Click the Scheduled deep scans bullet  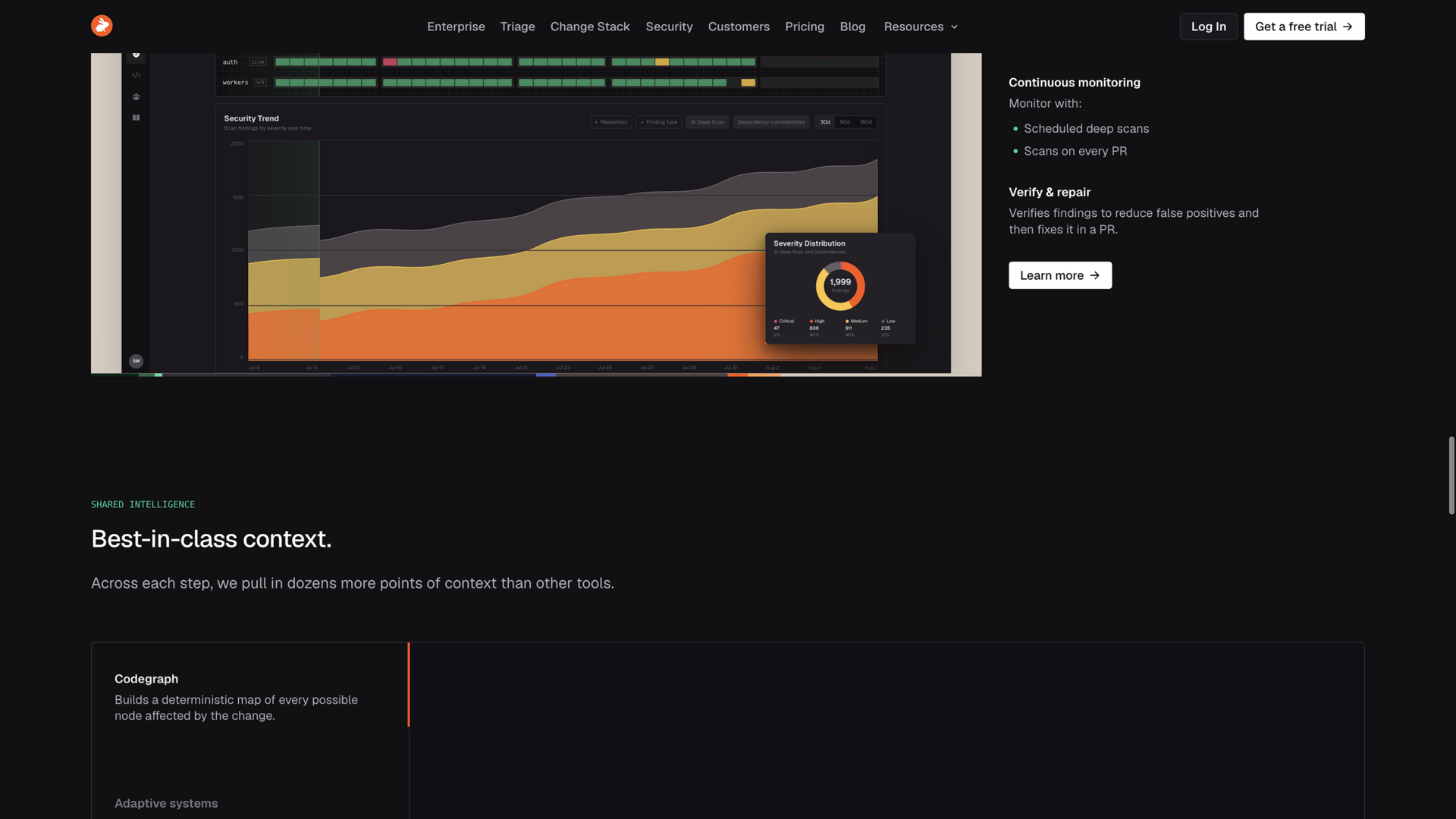(x=1086, y=129)
